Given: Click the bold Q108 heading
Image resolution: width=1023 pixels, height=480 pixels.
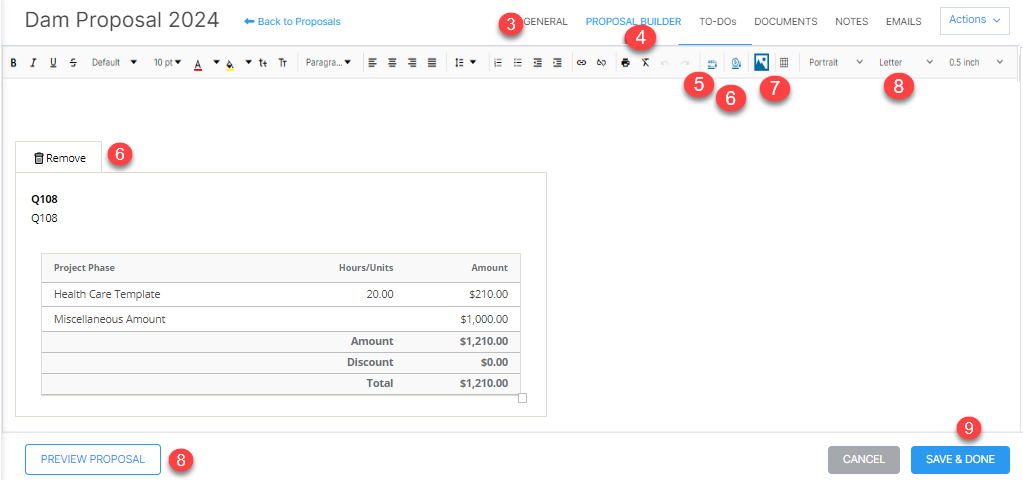Looking at the screenshot, I should (x=44, y=200).
